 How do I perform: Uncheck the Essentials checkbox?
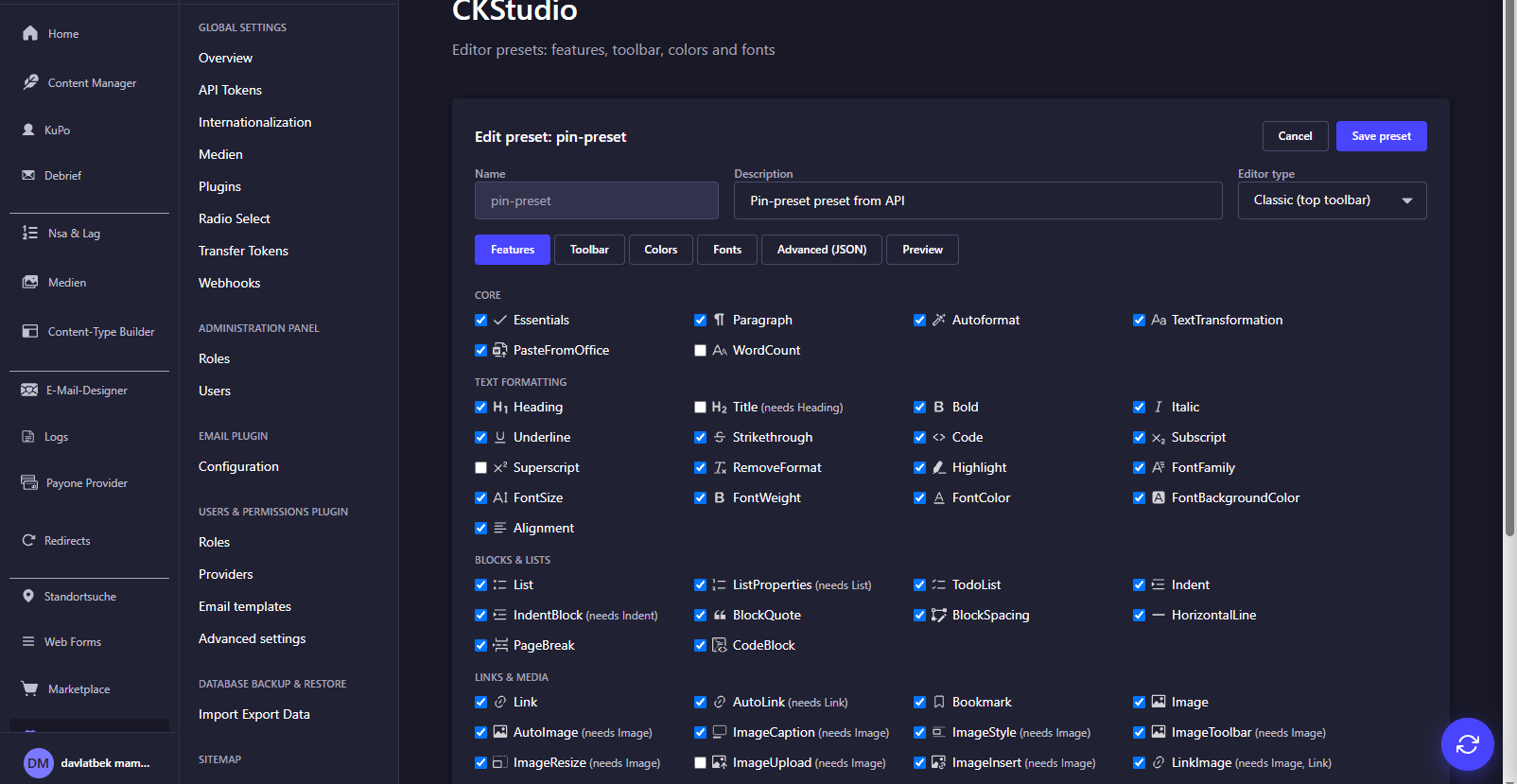[x=480, y=320]
